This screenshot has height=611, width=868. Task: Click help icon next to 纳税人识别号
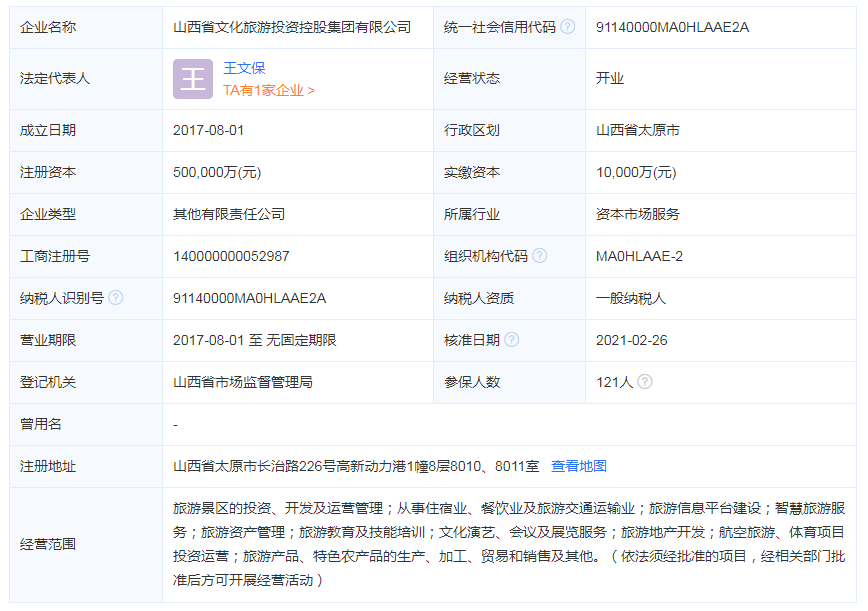pos(116,298)
